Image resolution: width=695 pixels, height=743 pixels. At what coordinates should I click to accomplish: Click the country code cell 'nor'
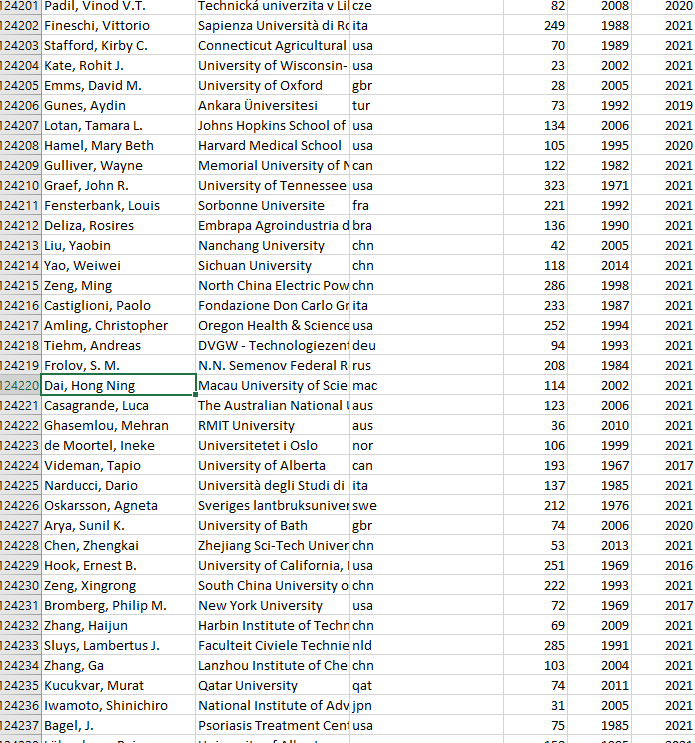coord(426,445)
